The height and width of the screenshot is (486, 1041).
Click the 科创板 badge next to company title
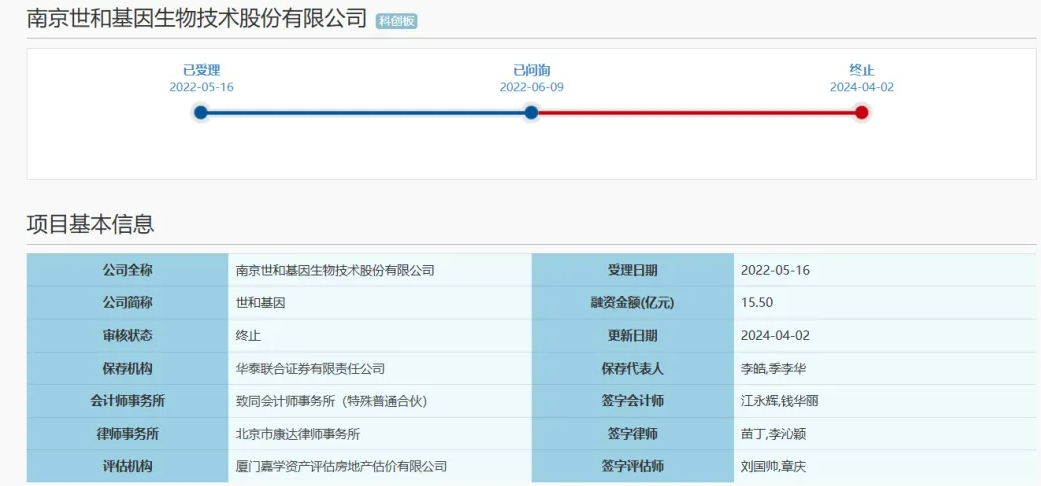(396, 21)
